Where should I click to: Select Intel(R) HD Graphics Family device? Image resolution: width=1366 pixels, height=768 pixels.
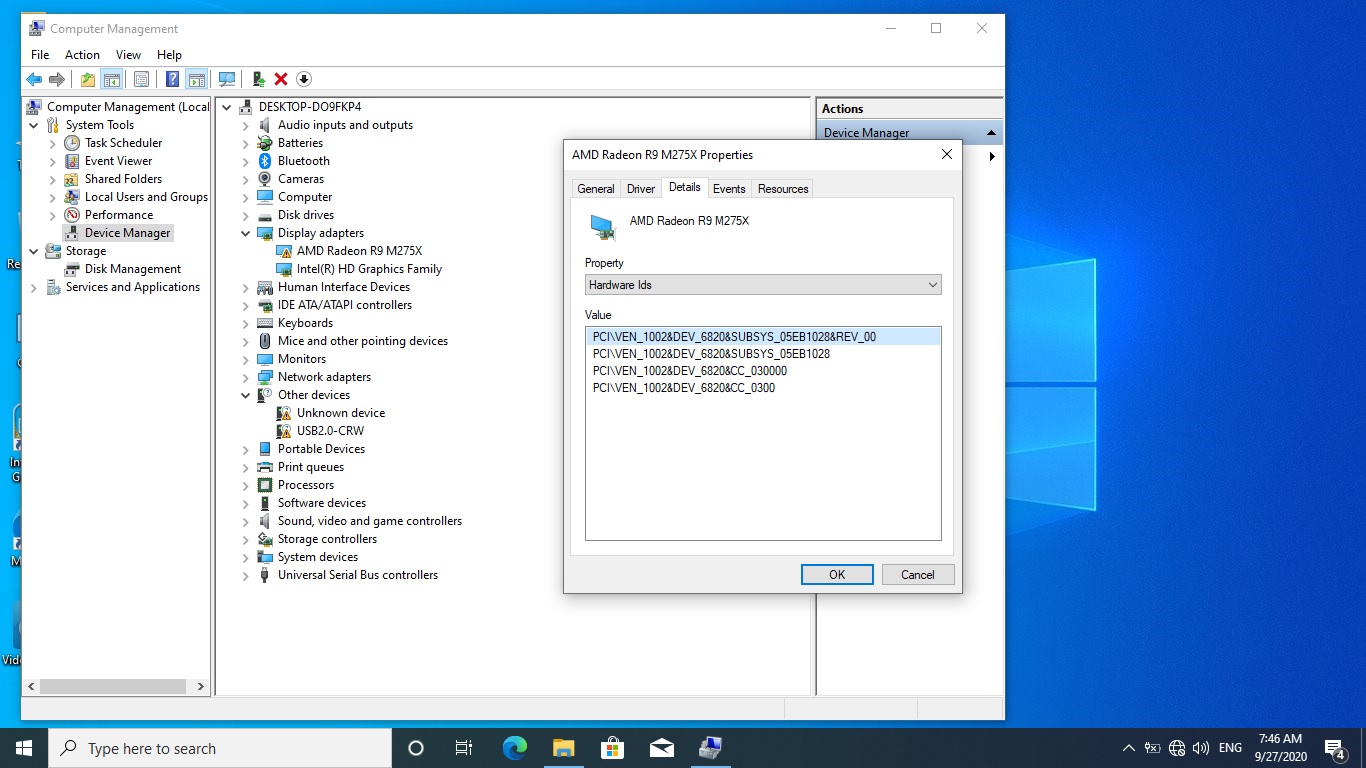point(369,269)
